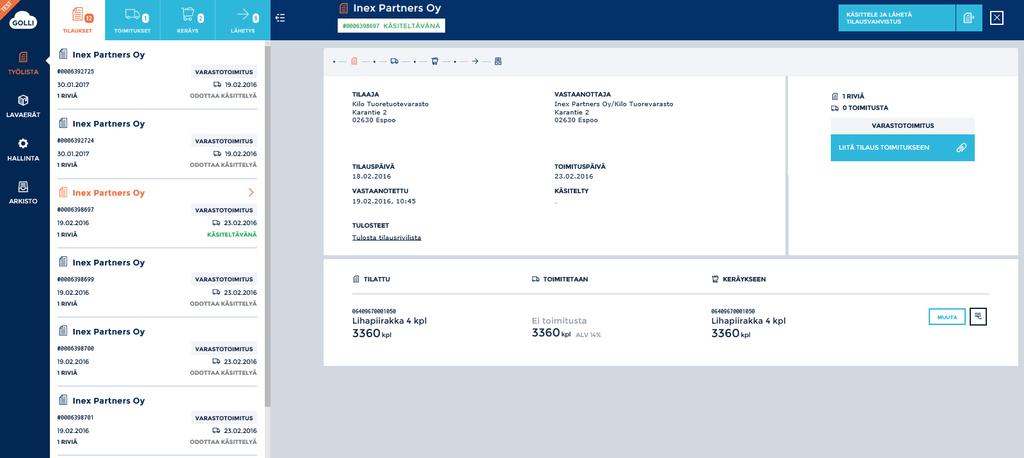Click the selected order's right chevron

click(251, 193)
